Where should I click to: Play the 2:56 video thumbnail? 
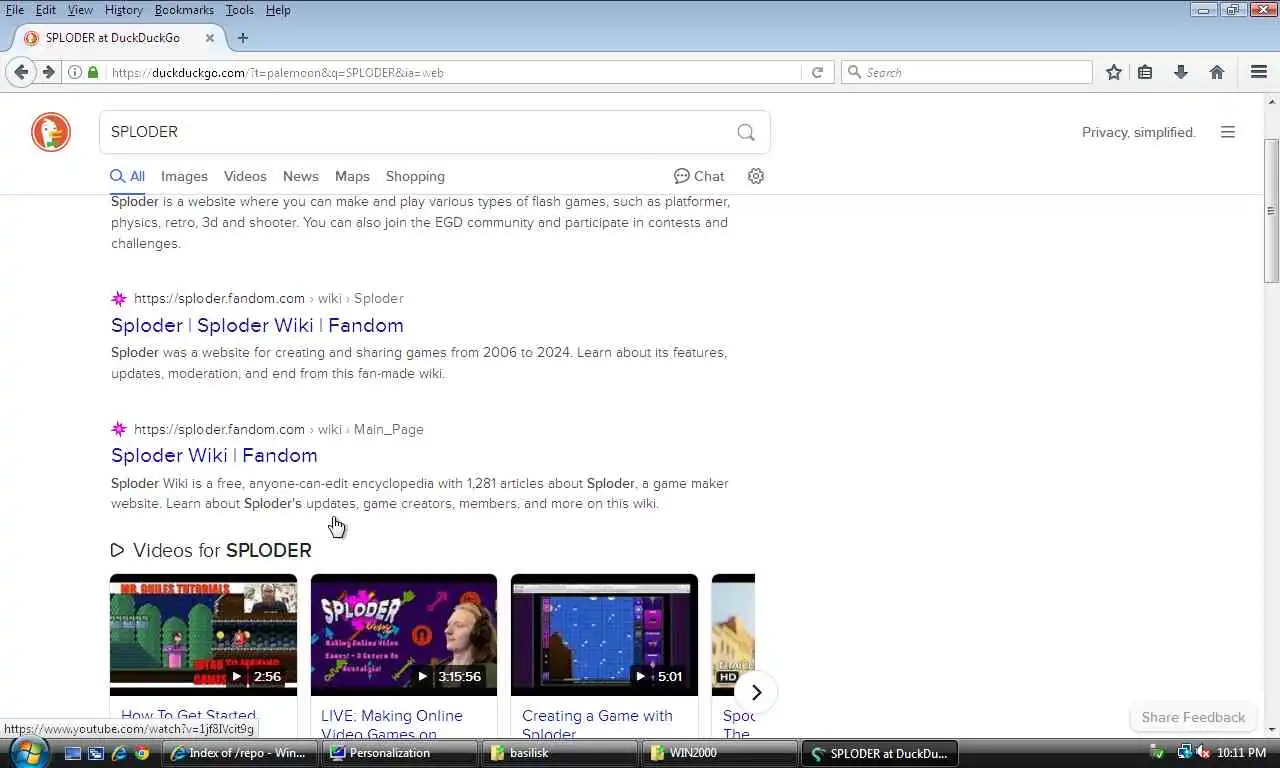203,634
